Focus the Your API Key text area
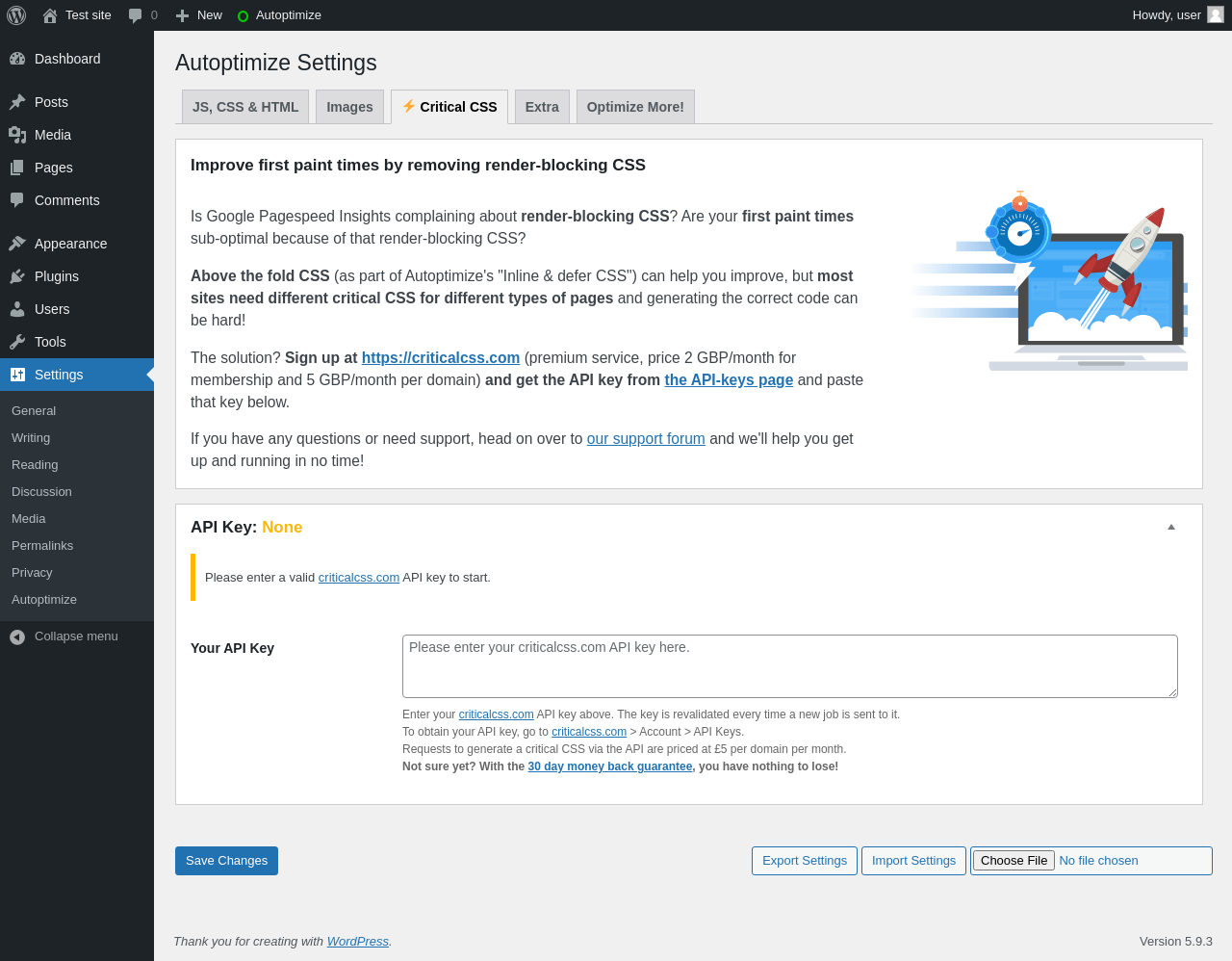The image size is (1232, 961). coord(789,666)
